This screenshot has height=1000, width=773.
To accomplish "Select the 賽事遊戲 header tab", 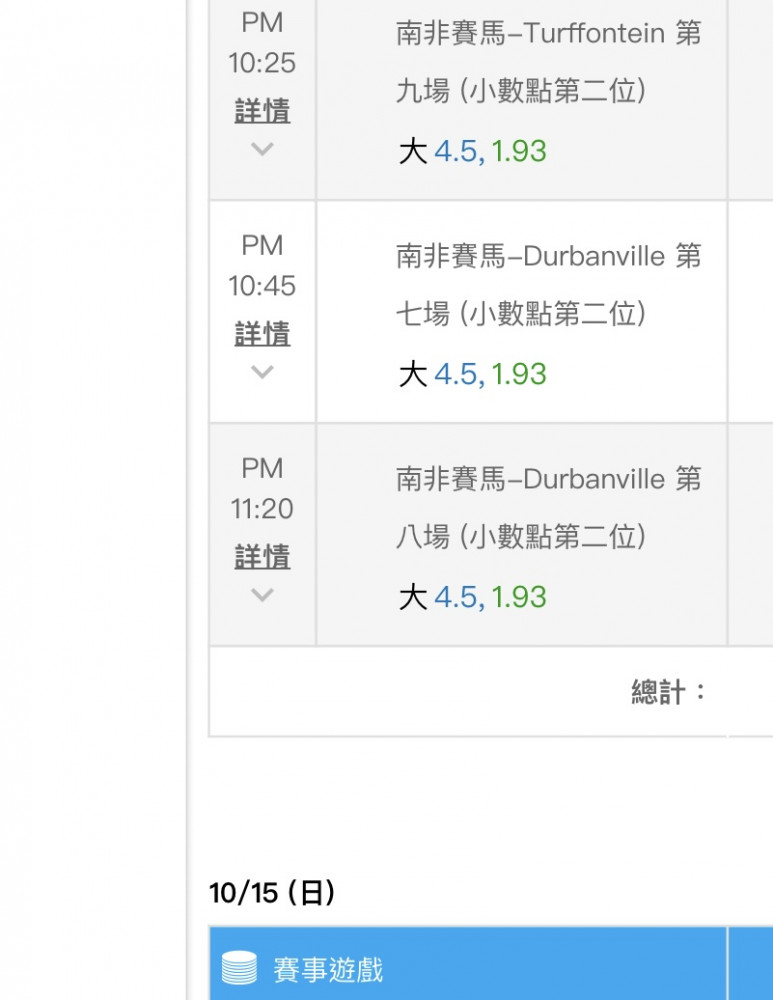I will point(468,964).
